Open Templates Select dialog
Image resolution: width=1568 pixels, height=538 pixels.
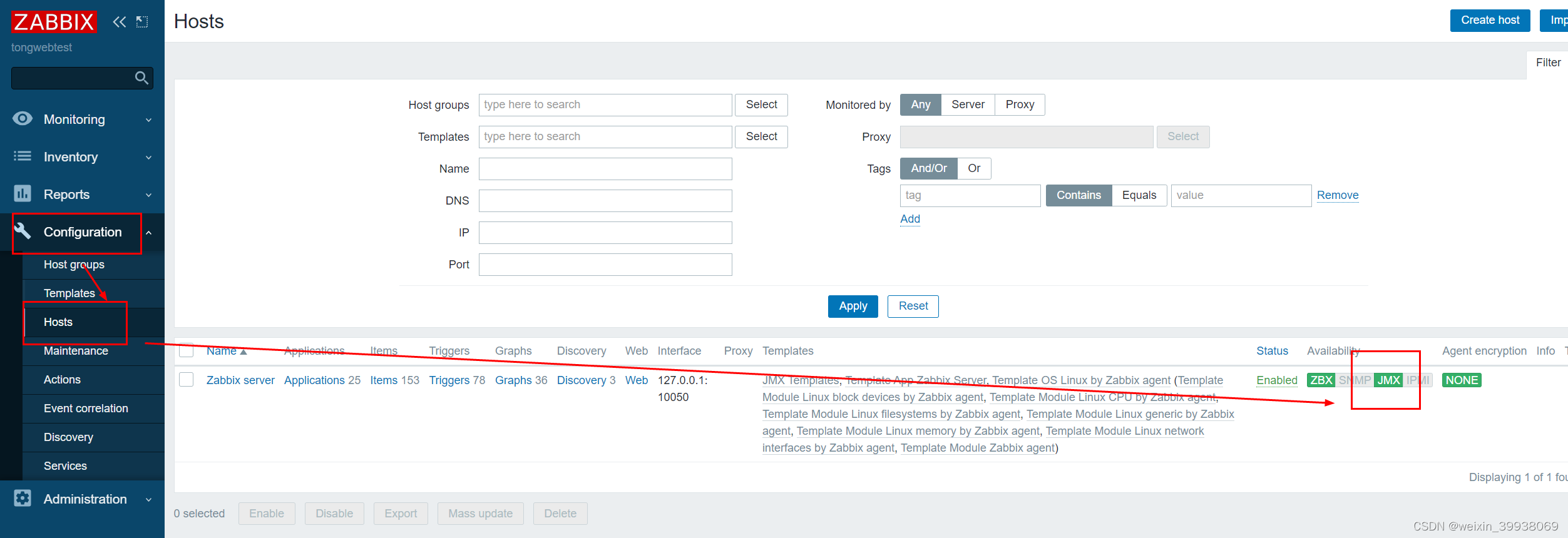[x=761, y=136]
